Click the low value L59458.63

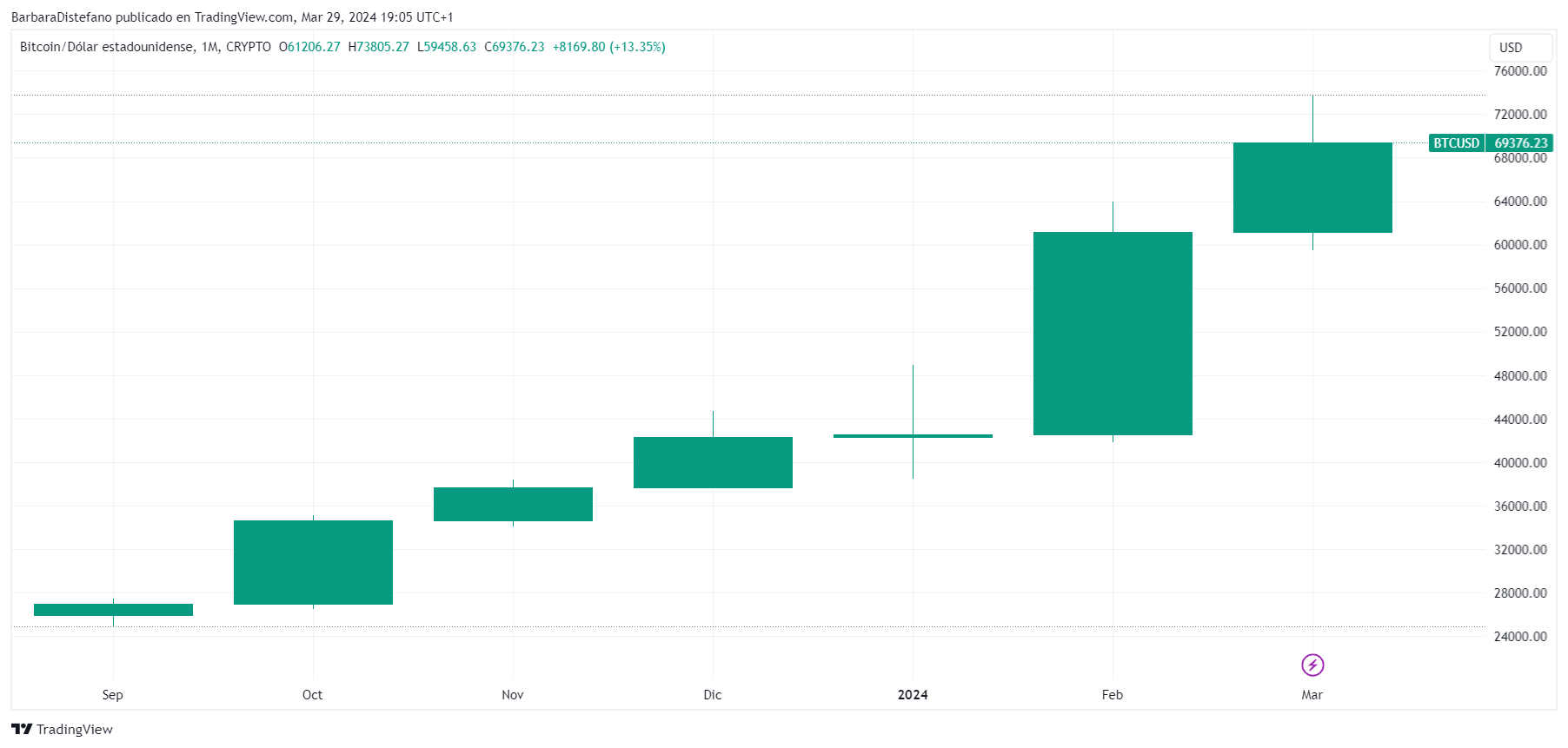tap(446, 47)
